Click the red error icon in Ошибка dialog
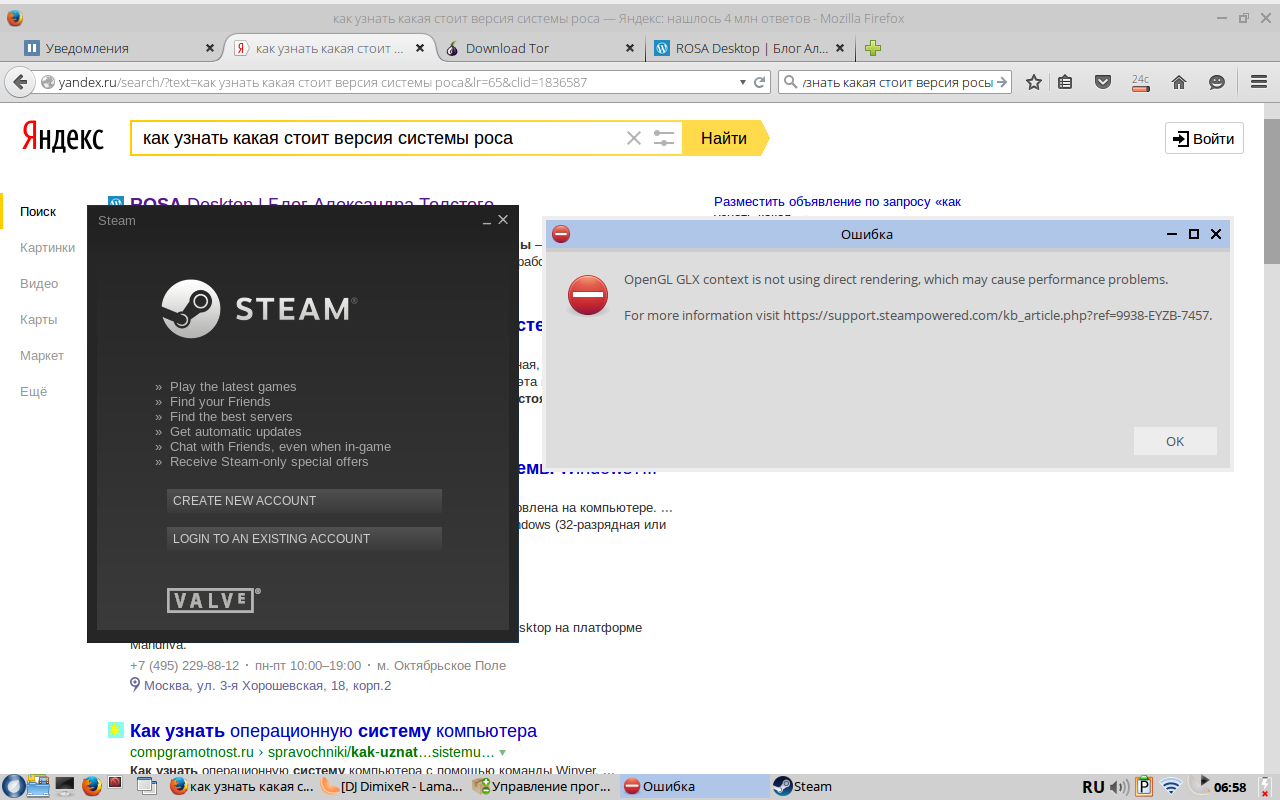Image resolution: width=1280 pixels, height=800 pixels. click(588, 295)
